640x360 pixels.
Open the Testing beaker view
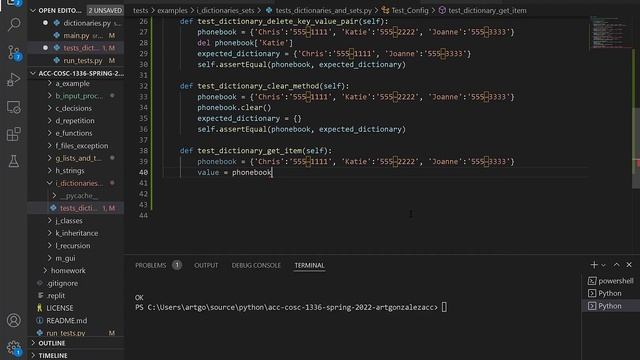coord(14,161)
